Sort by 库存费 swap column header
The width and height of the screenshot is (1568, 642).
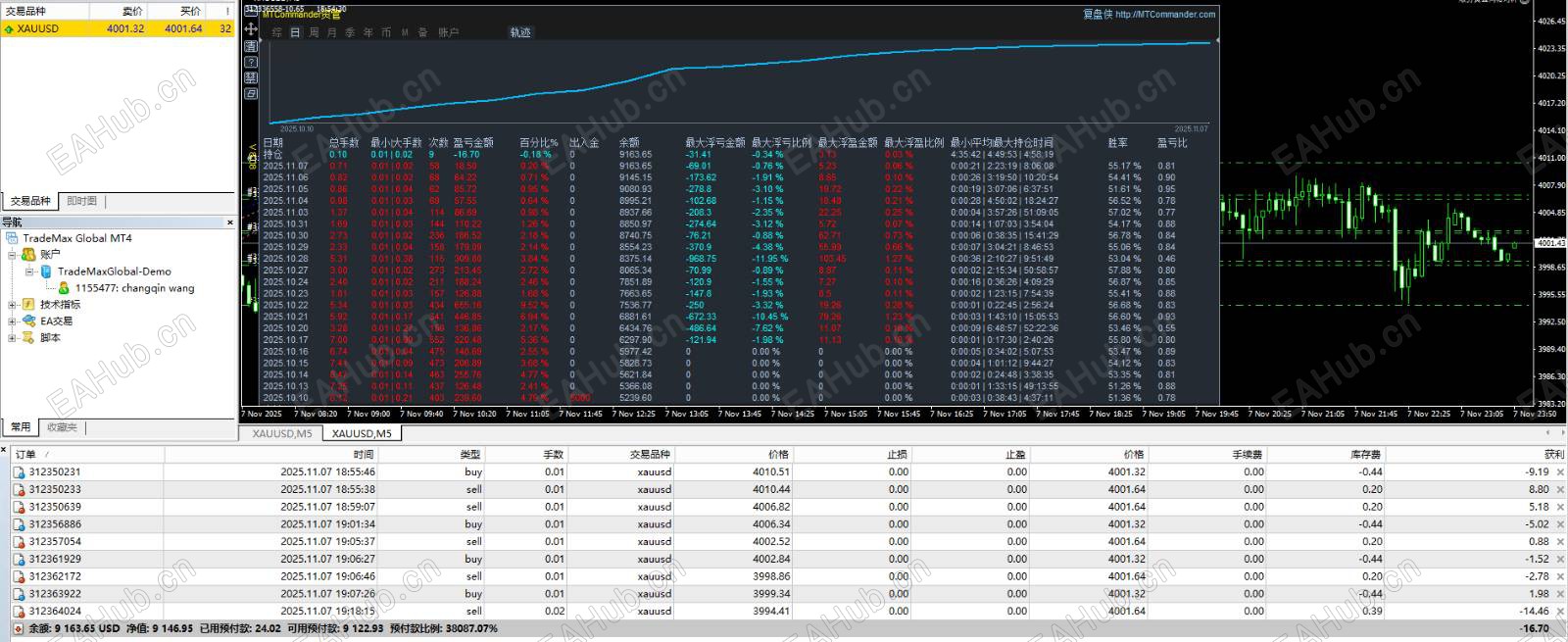[1326, 455]
